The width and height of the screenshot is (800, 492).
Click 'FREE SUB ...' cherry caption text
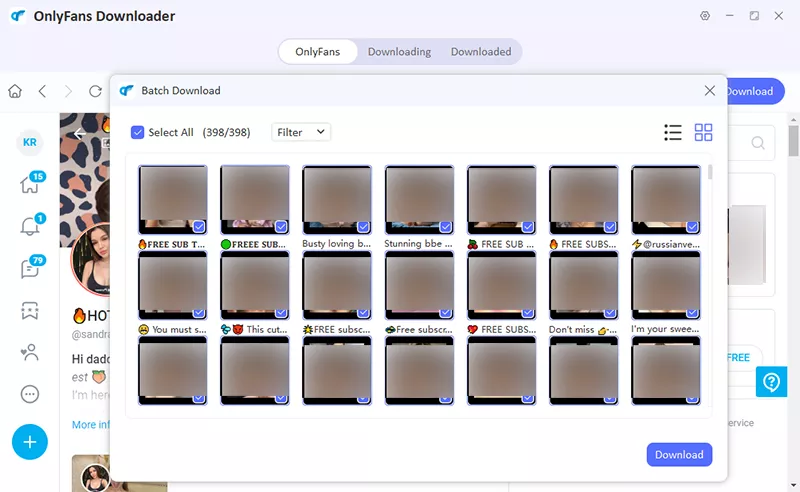click(x=501, y=244)
